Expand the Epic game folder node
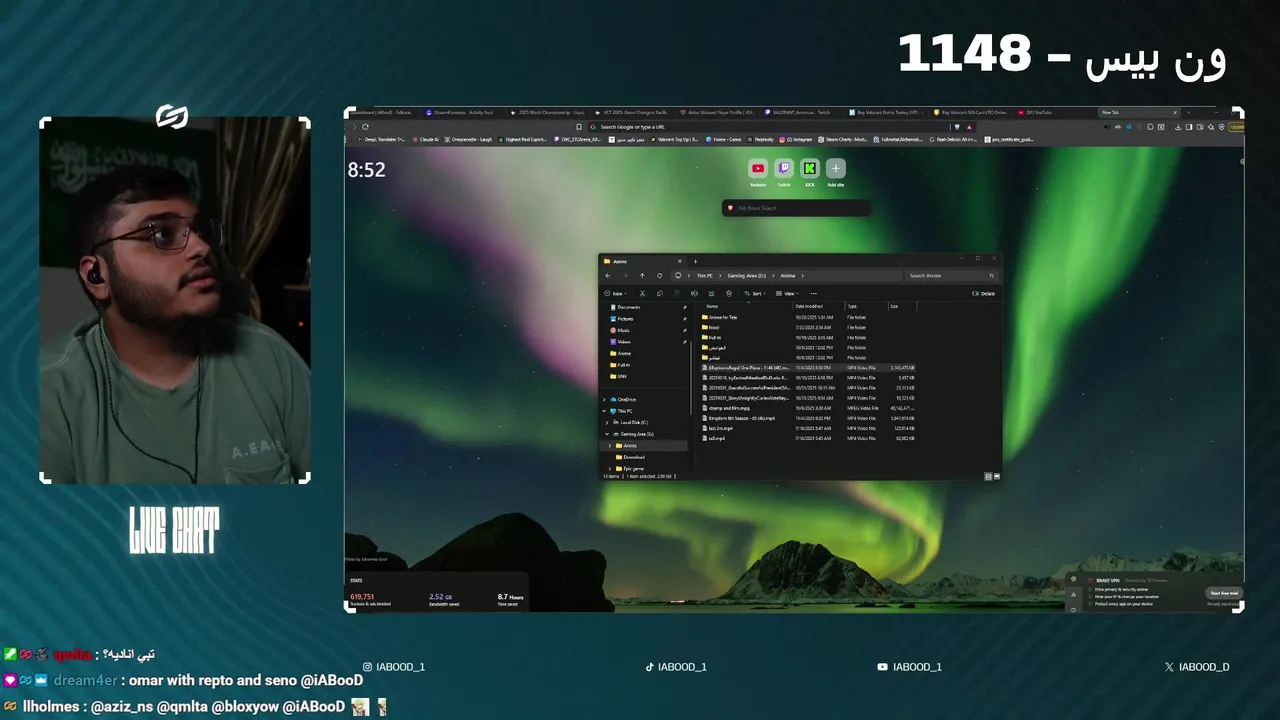The width and height of the screenshot is (1280, 720). point(610,469)
